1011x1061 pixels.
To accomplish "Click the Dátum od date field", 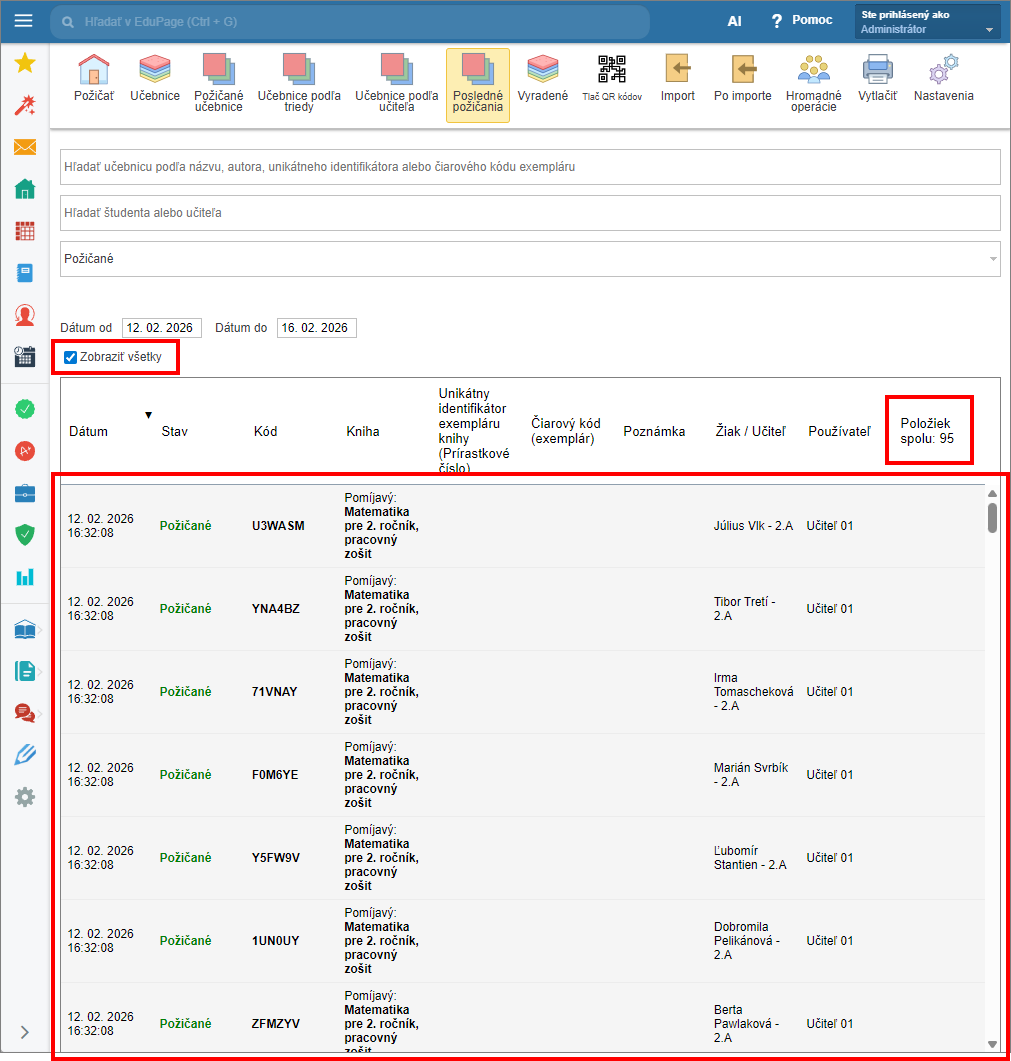I will click(161, 328).
